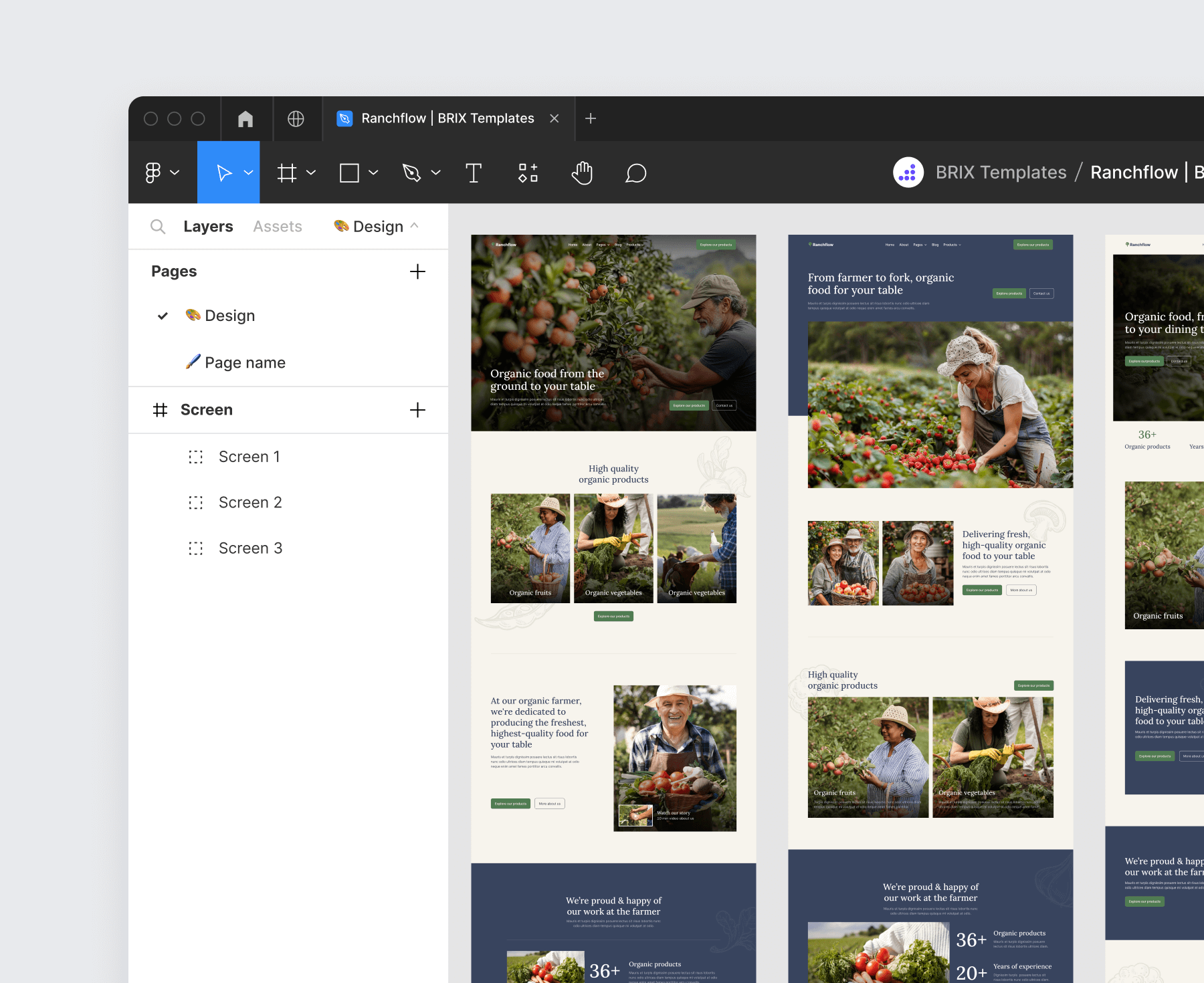The height and width of the screenshot is (983, 1204).
Task: Open the Frame tool options chevron
Action: [311, 173]
